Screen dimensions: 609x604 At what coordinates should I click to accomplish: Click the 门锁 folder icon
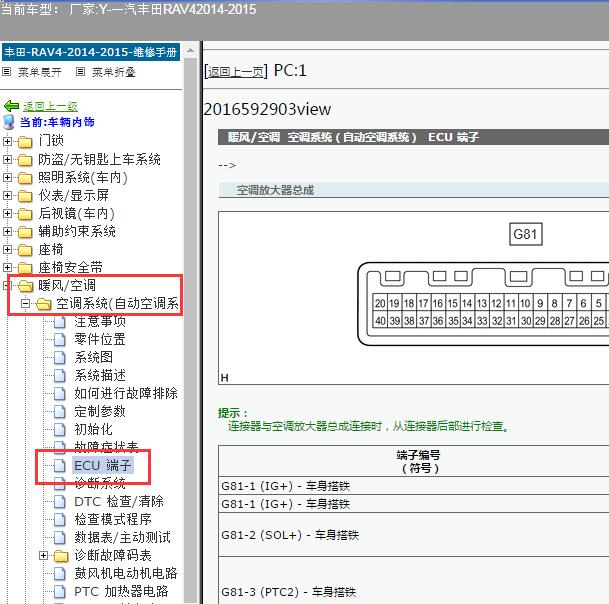tap(25, 142)
